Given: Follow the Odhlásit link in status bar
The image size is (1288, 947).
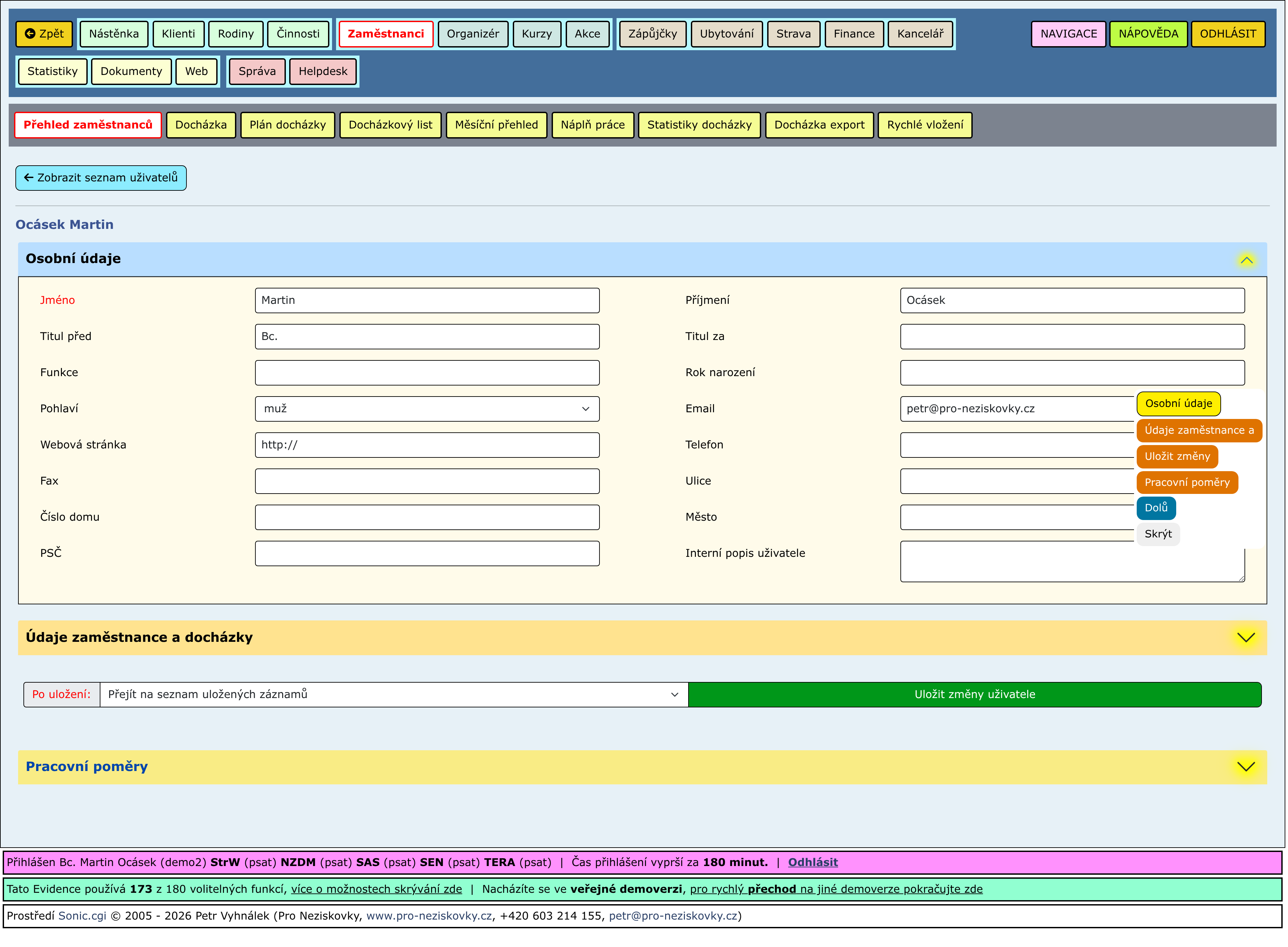Looking at the screenshot, I should coord(813,863).
